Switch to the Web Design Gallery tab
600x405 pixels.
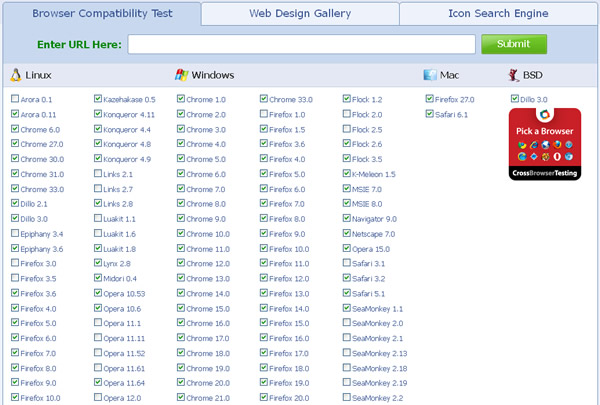coord(299,14)
